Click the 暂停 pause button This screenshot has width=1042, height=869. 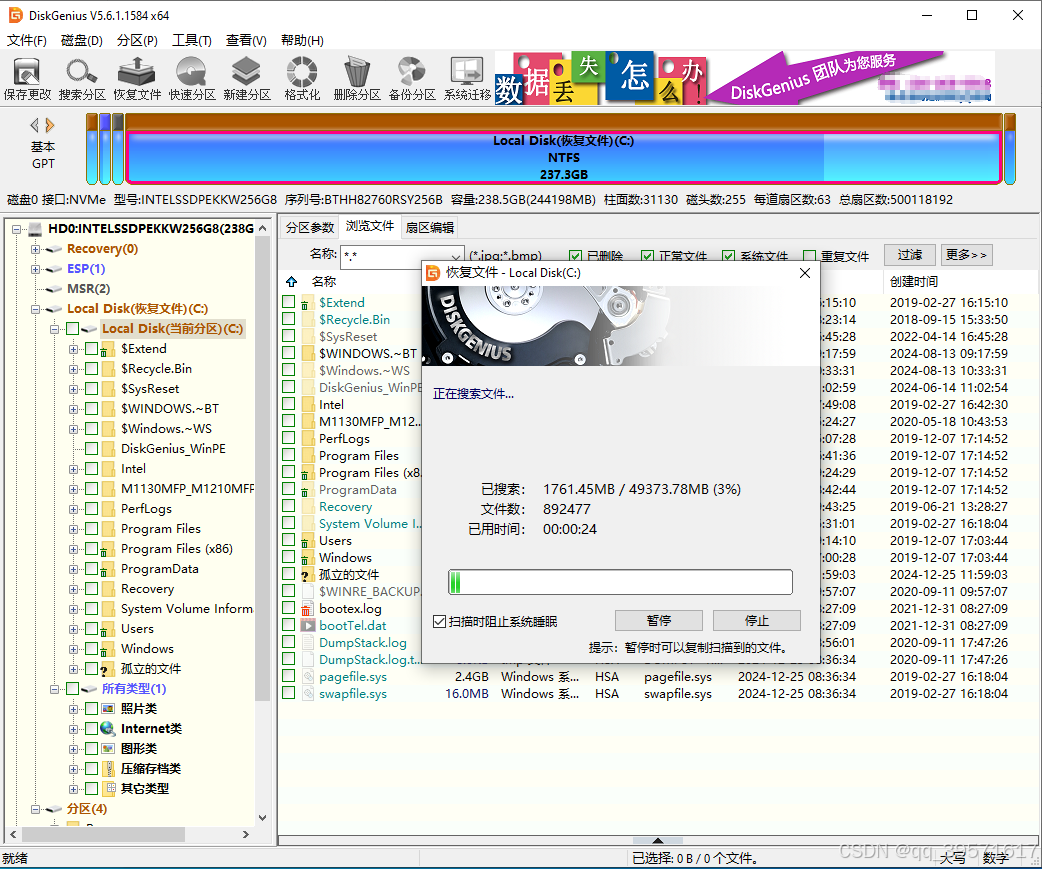(659, 621)
